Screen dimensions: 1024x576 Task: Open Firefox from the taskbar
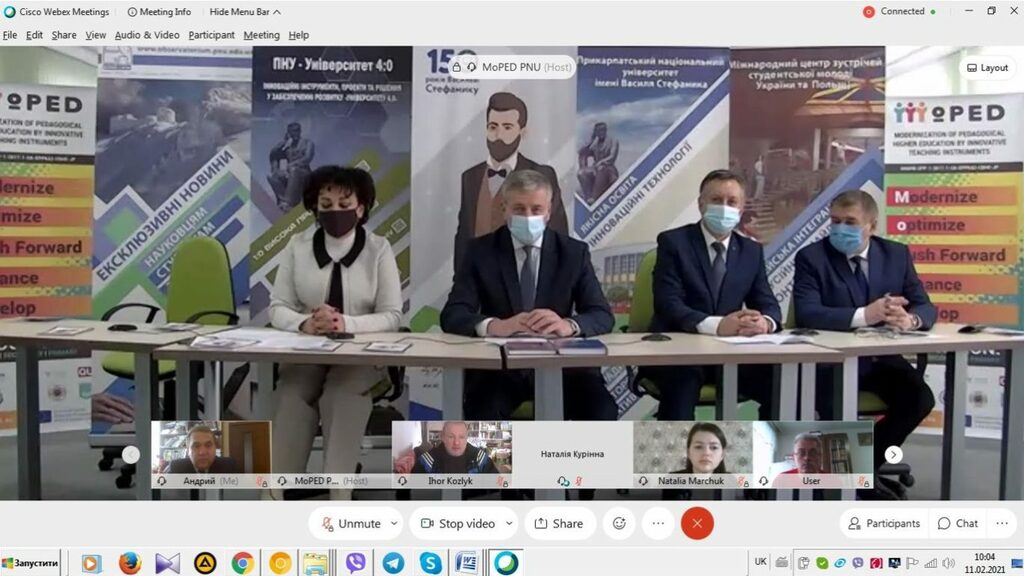click(x=130, y=563)
